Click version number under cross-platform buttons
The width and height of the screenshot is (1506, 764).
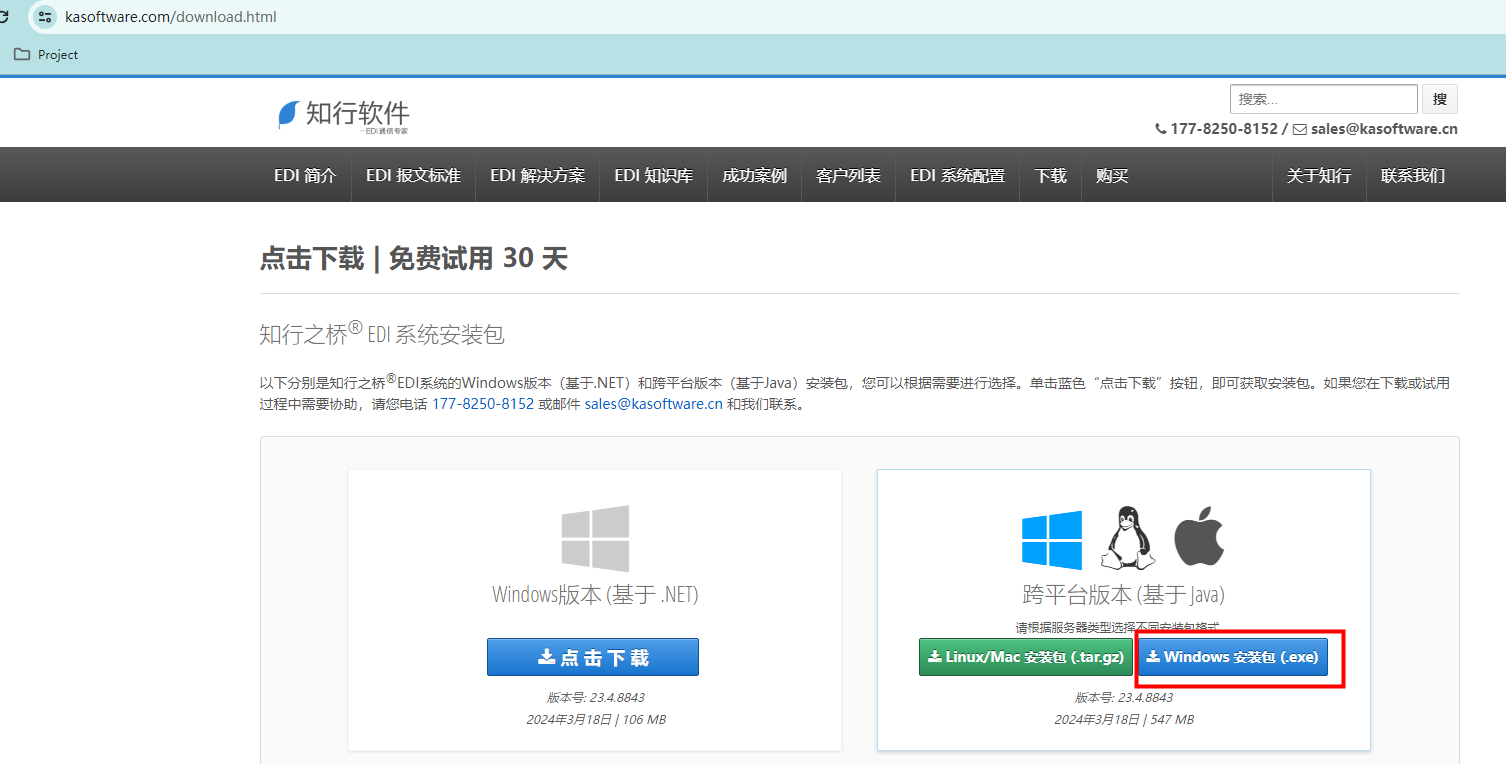pyautogui.click(x=1124, y=698)
